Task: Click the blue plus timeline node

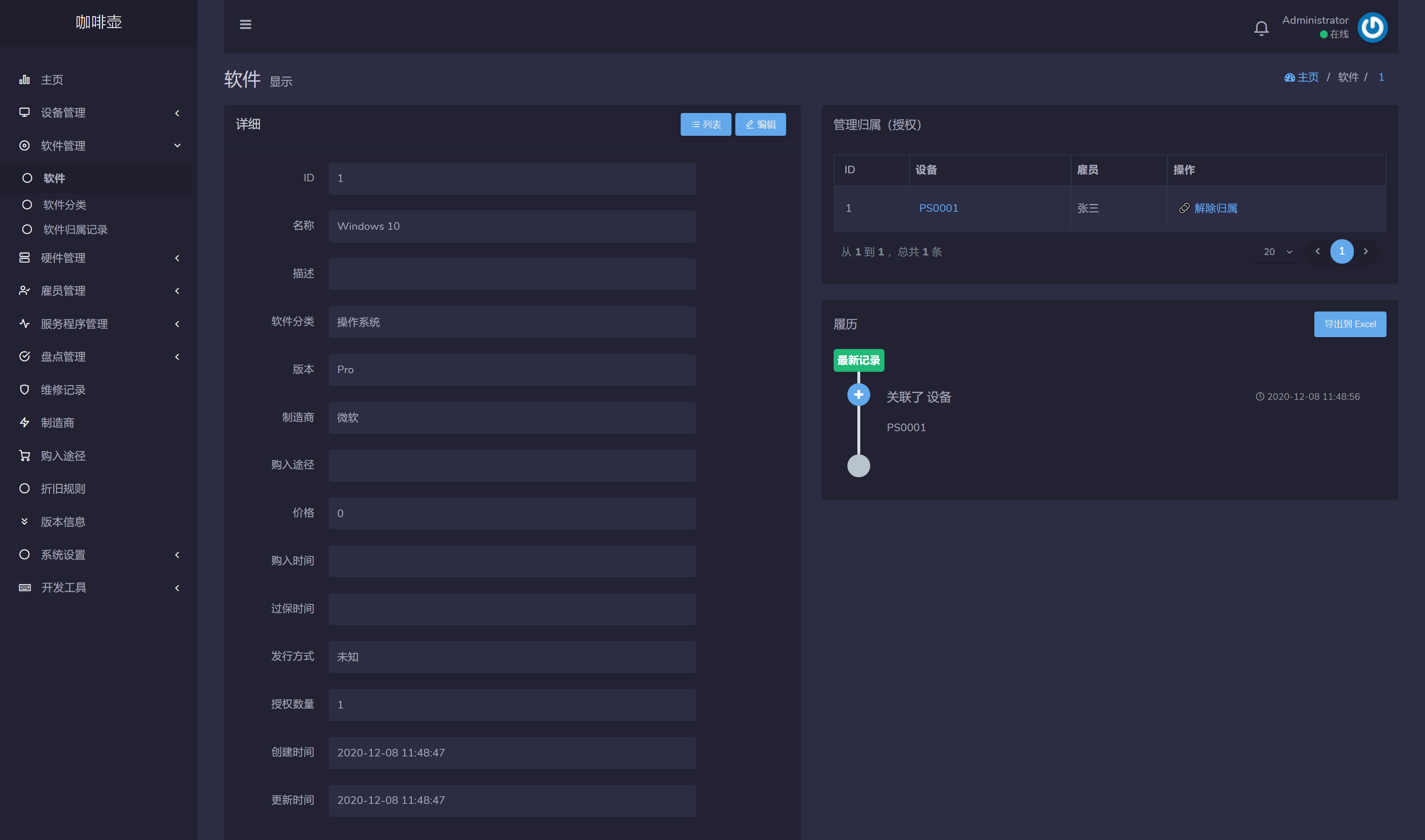Action: tap(858, 395)
